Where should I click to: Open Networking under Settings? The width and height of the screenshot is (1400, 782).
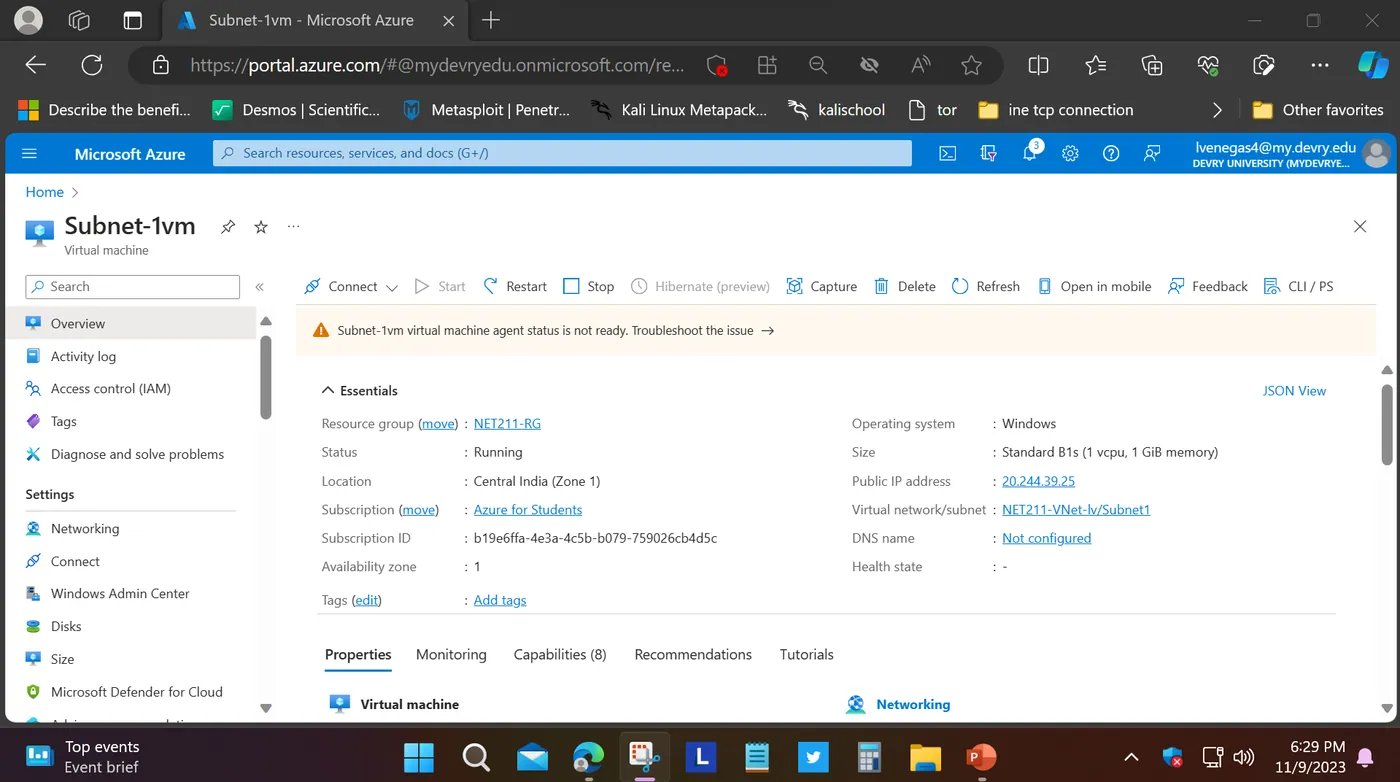[x=84, y=529]
